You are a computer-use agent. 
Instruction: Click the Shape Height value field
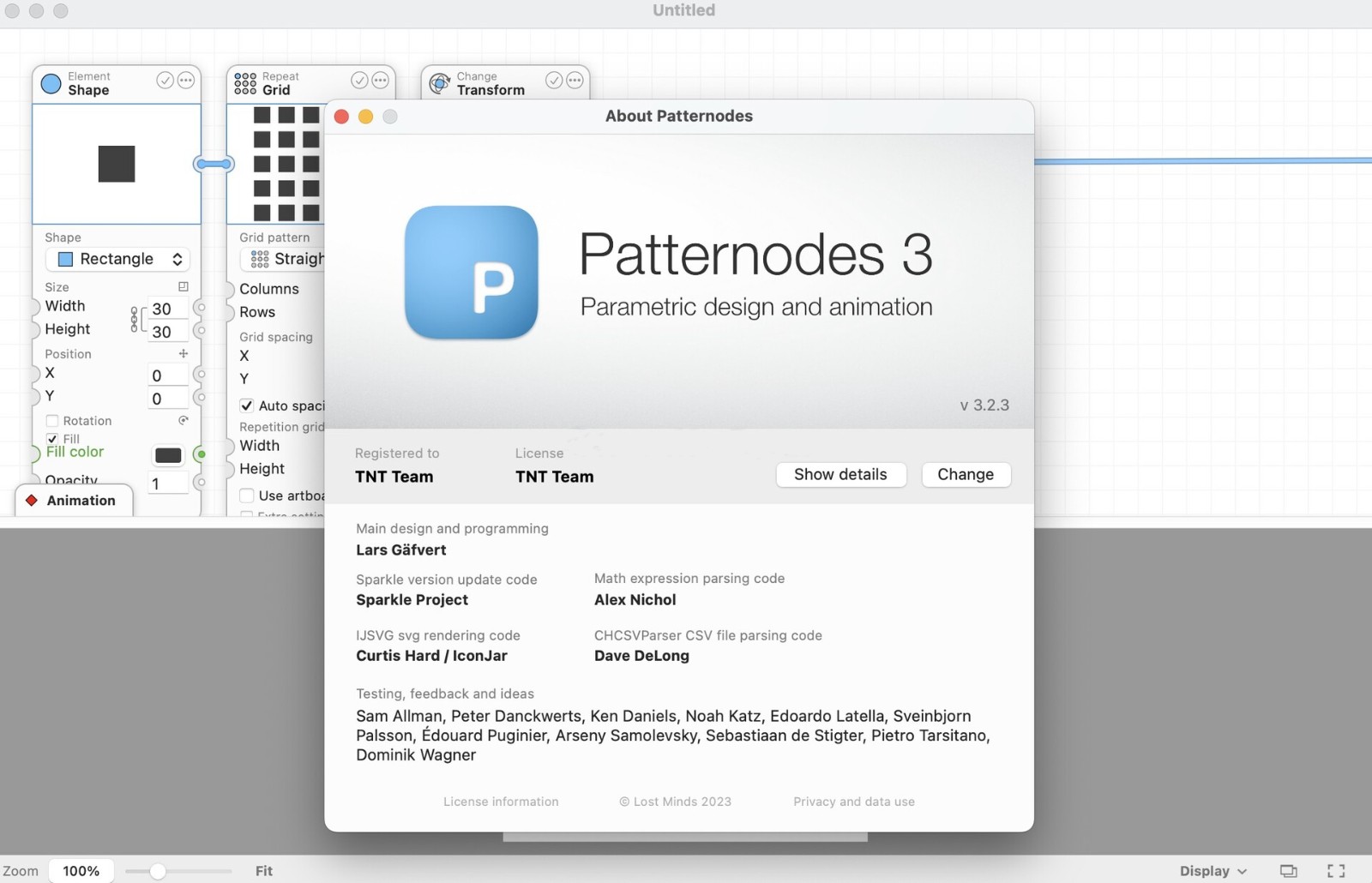coord(168,332)
